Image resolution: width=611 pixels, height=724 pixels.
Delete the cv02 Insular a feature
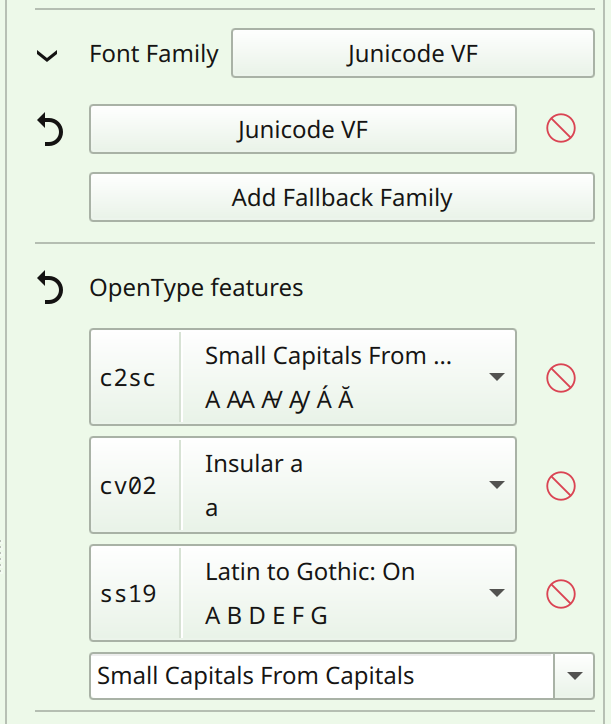click(561, 486)
